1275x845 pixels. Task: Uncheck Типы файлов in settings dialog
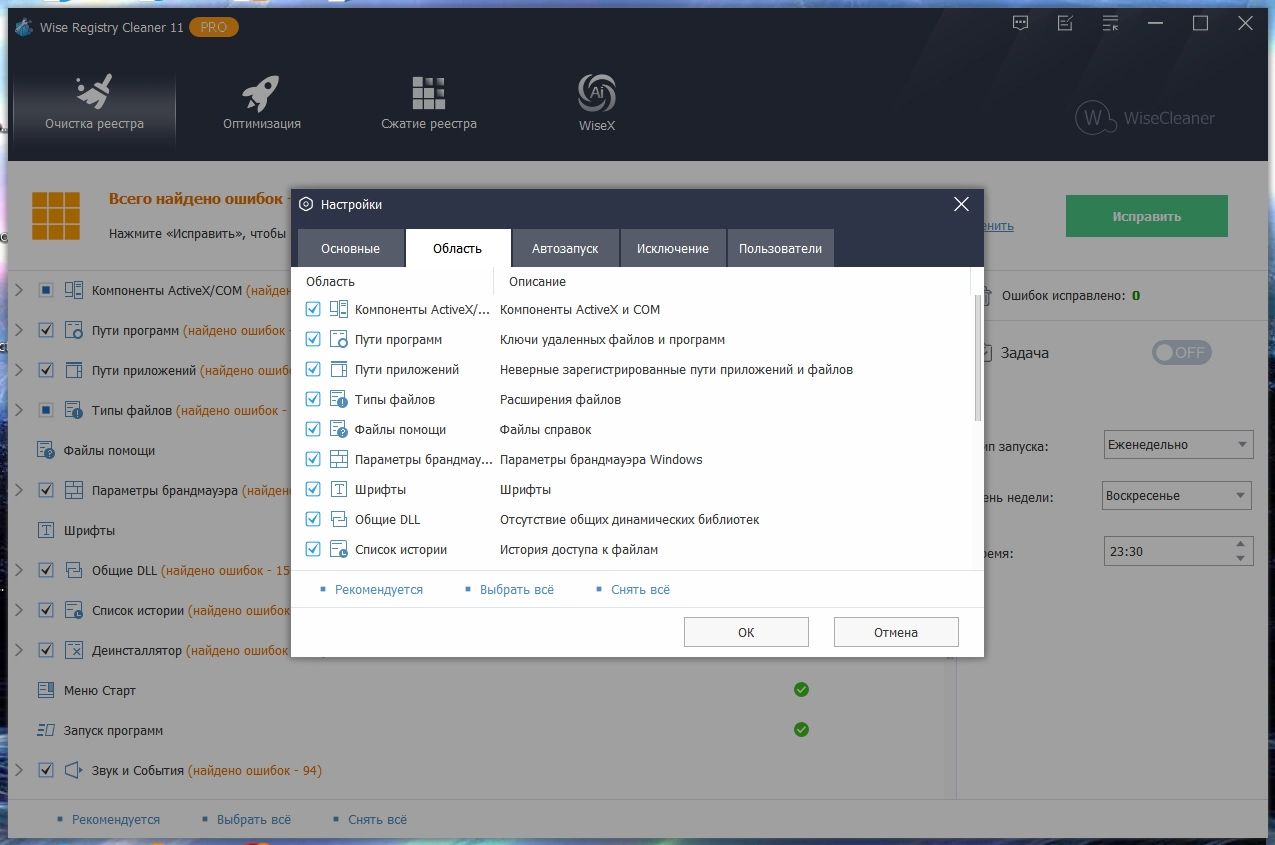(x=313, y=399)
